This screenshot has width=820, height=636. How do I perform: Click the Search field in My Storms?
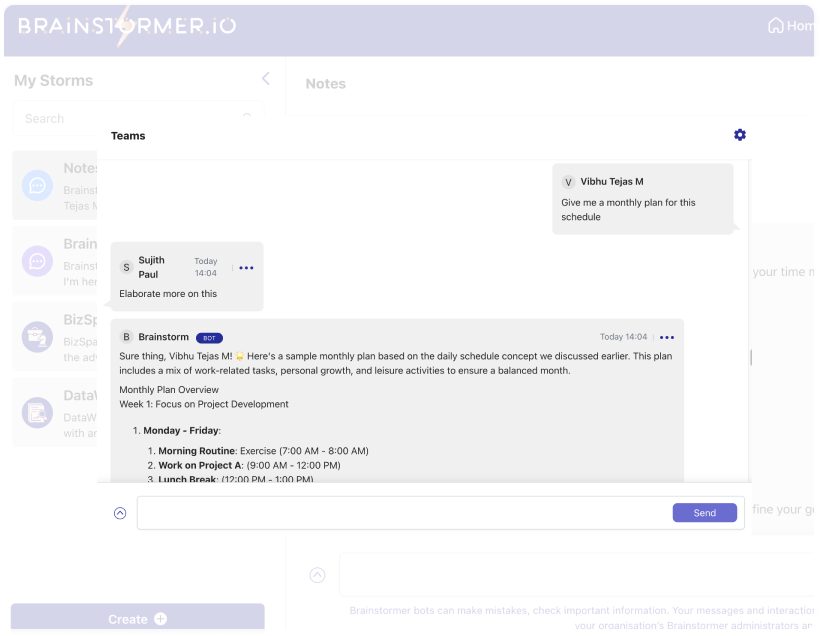click(138, 118)
